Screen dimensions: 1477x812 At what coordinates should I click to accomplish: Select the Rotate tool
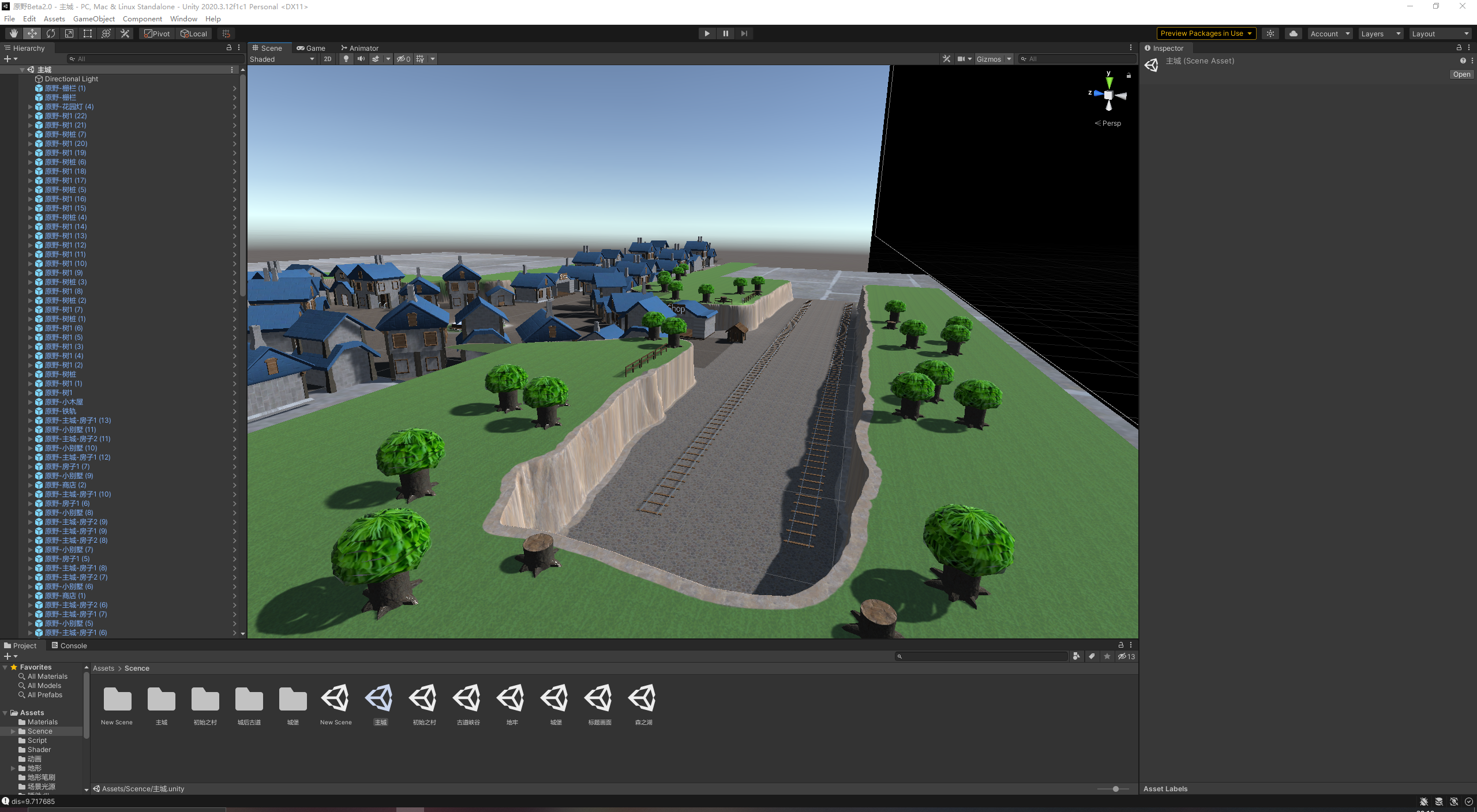click(51, 33)
